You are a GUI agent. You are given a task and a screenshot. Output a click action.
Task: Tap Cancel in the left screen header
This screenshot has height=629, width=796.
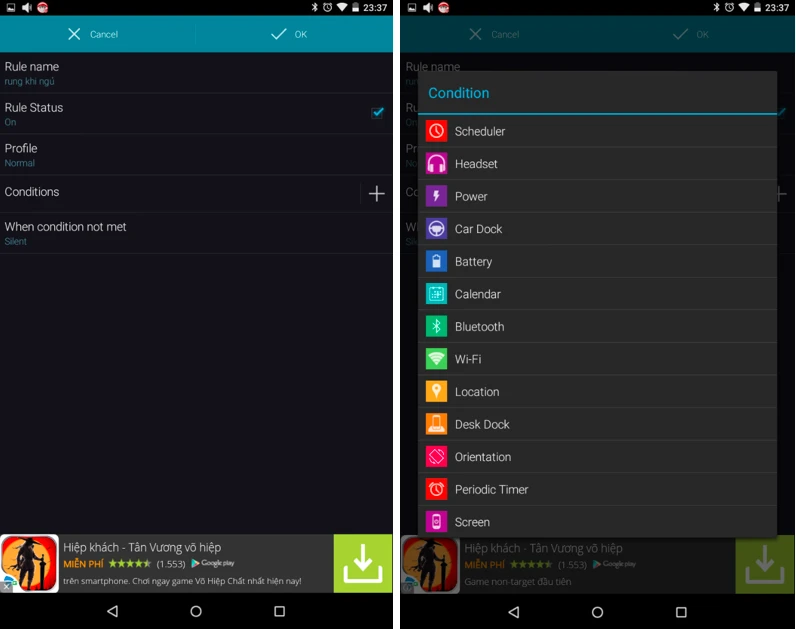[x=93, y=34]
